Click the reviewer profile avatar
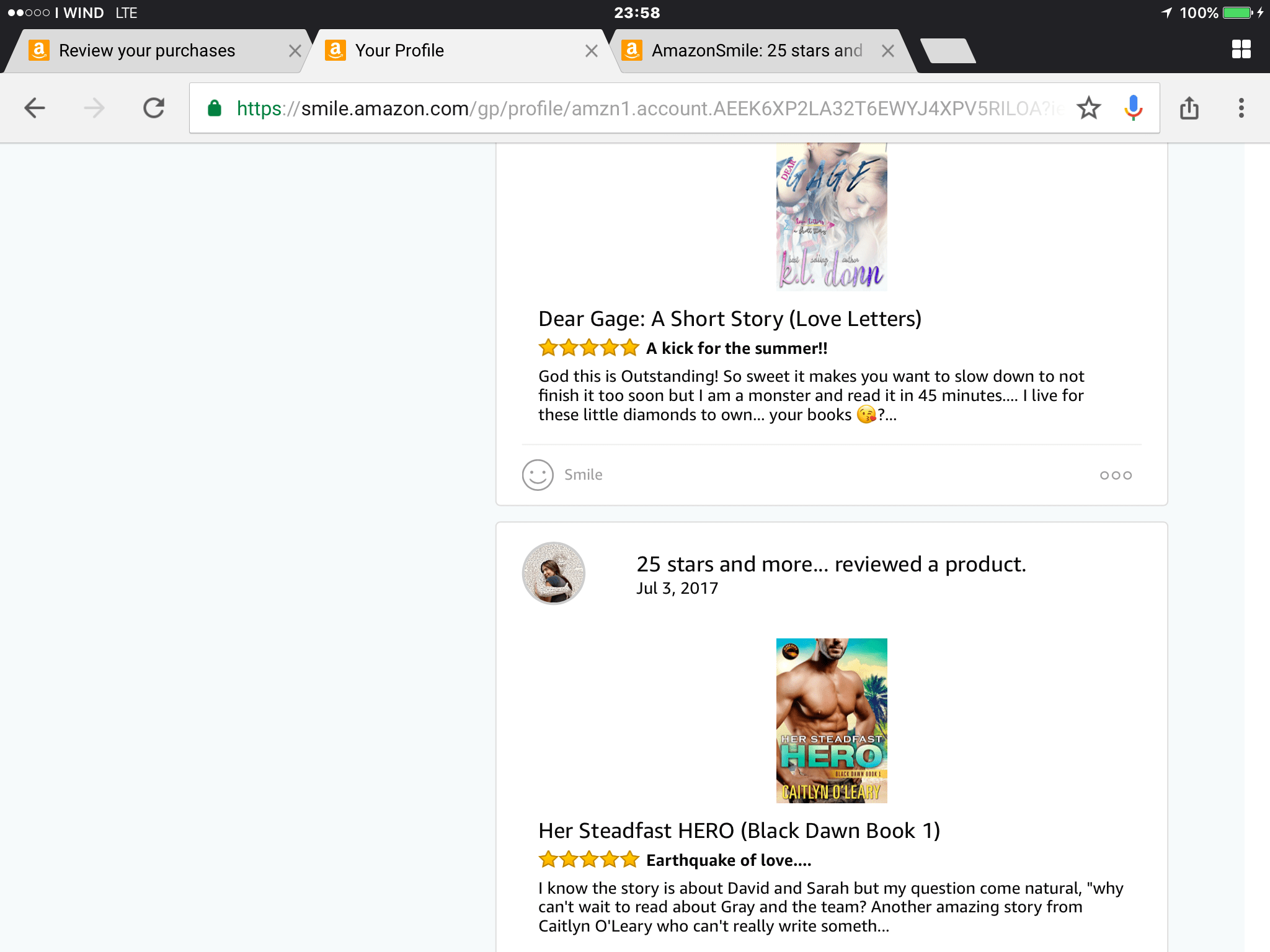This screenshot has width=1270, height=952. pyautogui.click(x=554, y=573)
